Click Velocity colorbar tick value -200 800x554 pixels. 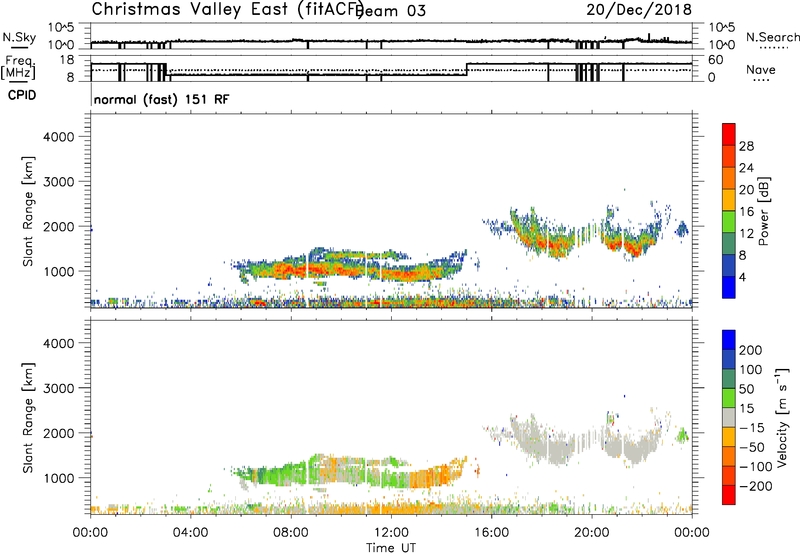coord(755,486)
